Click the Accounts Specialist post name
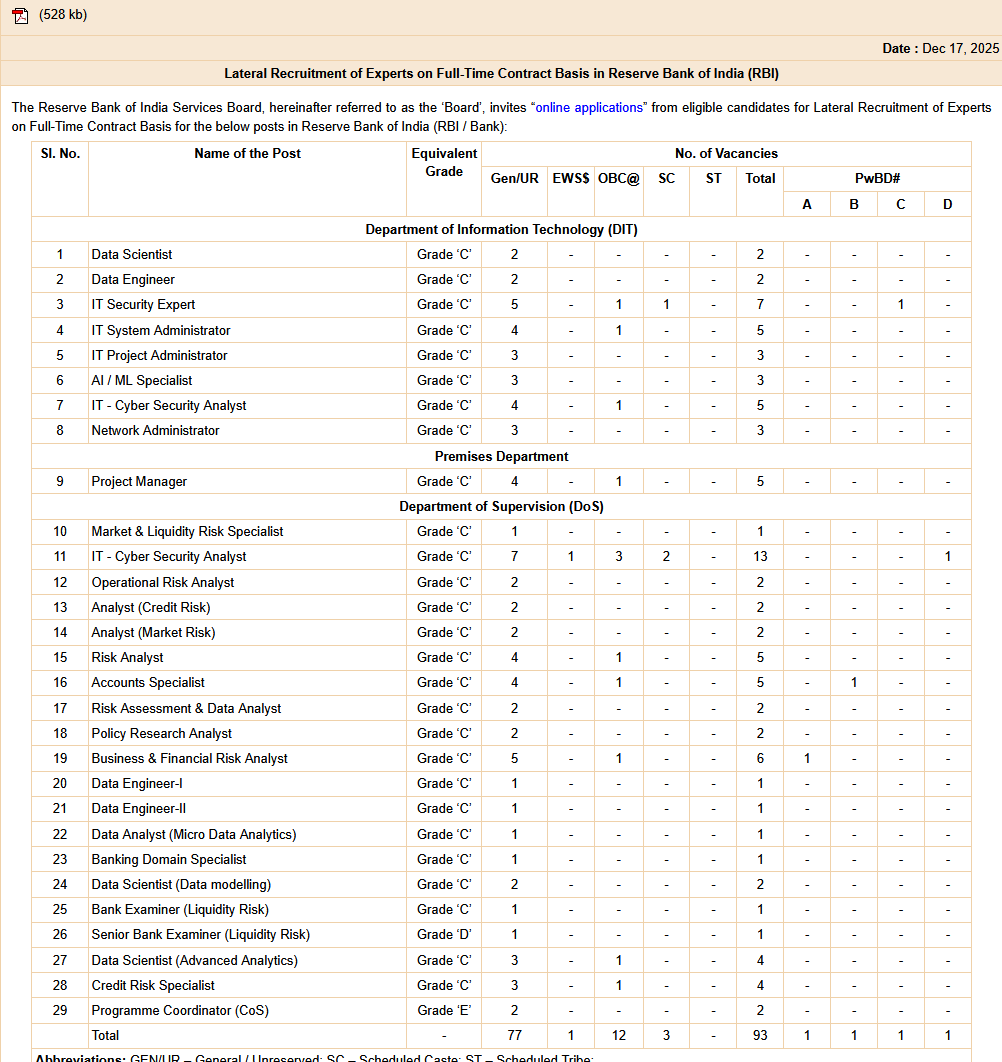This screenshot has width=1002, height=1062. coord(148,682)
